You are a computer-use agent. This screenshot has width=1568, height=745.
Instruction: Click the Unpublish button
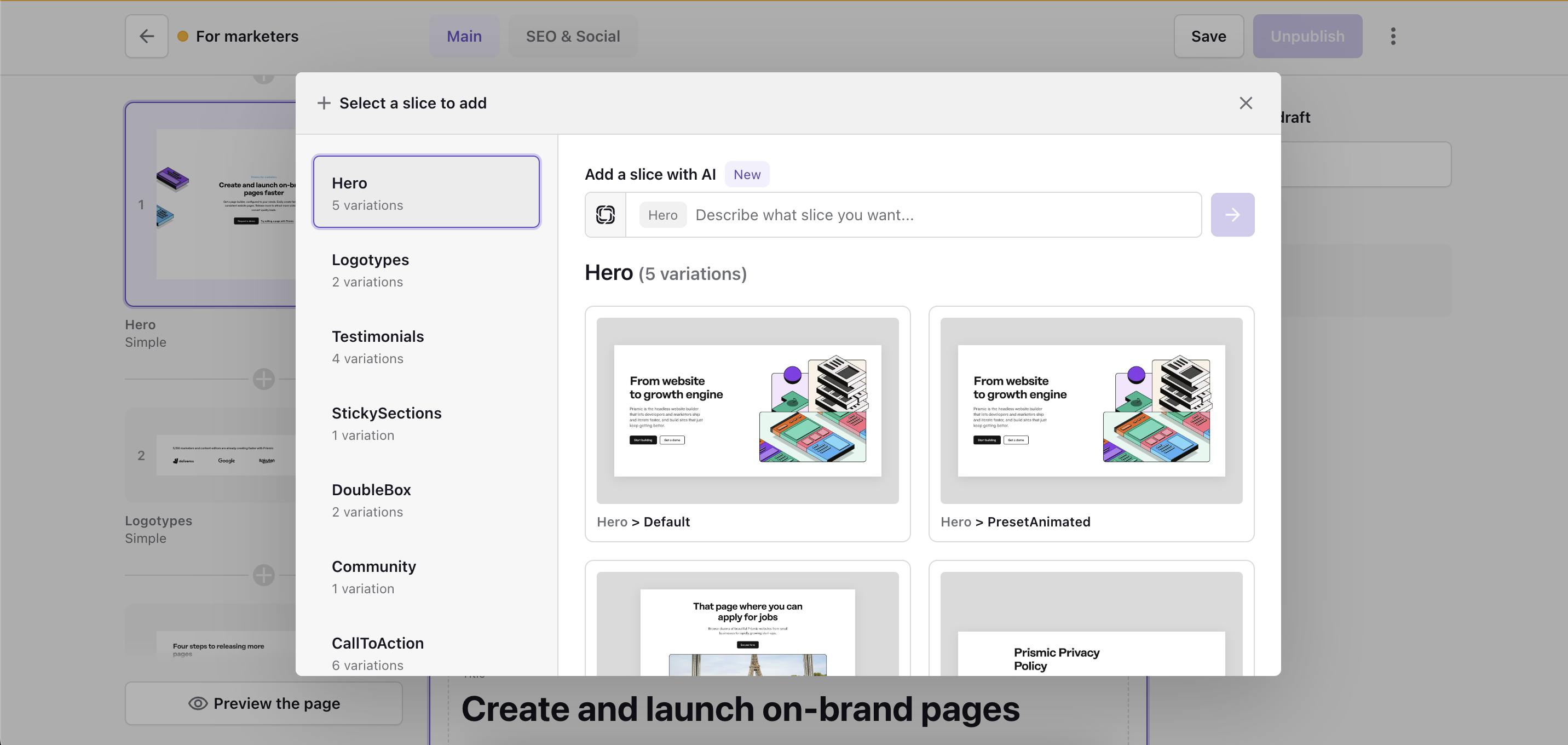click(1307, 37)
